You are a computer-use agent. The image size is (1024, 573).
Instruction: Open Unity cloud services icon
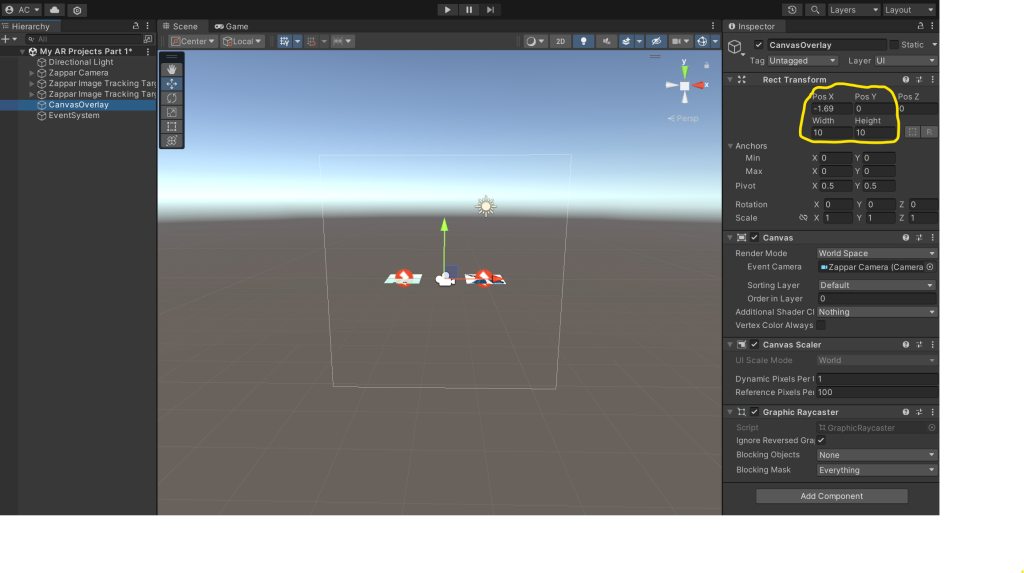(x=54, y=10)
